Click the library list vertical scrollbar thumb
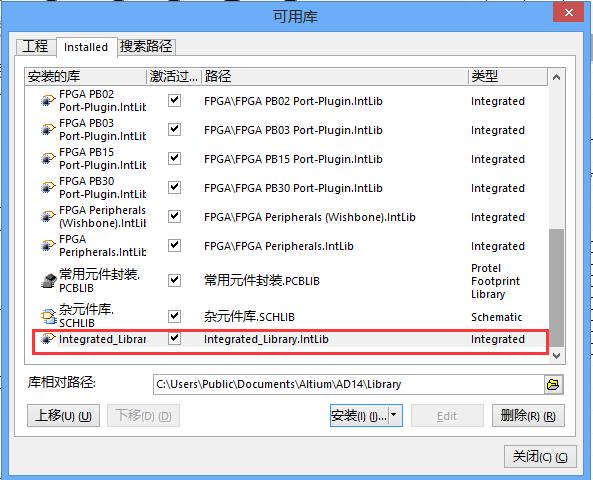The image size is (593, 480). pyautogui.click(x=556, y=287)
